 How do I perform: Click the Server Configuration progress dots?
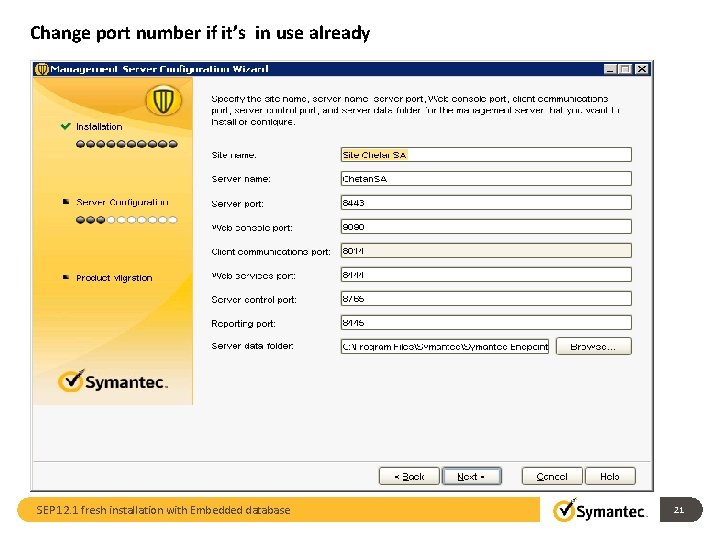[x=127, y=220]
